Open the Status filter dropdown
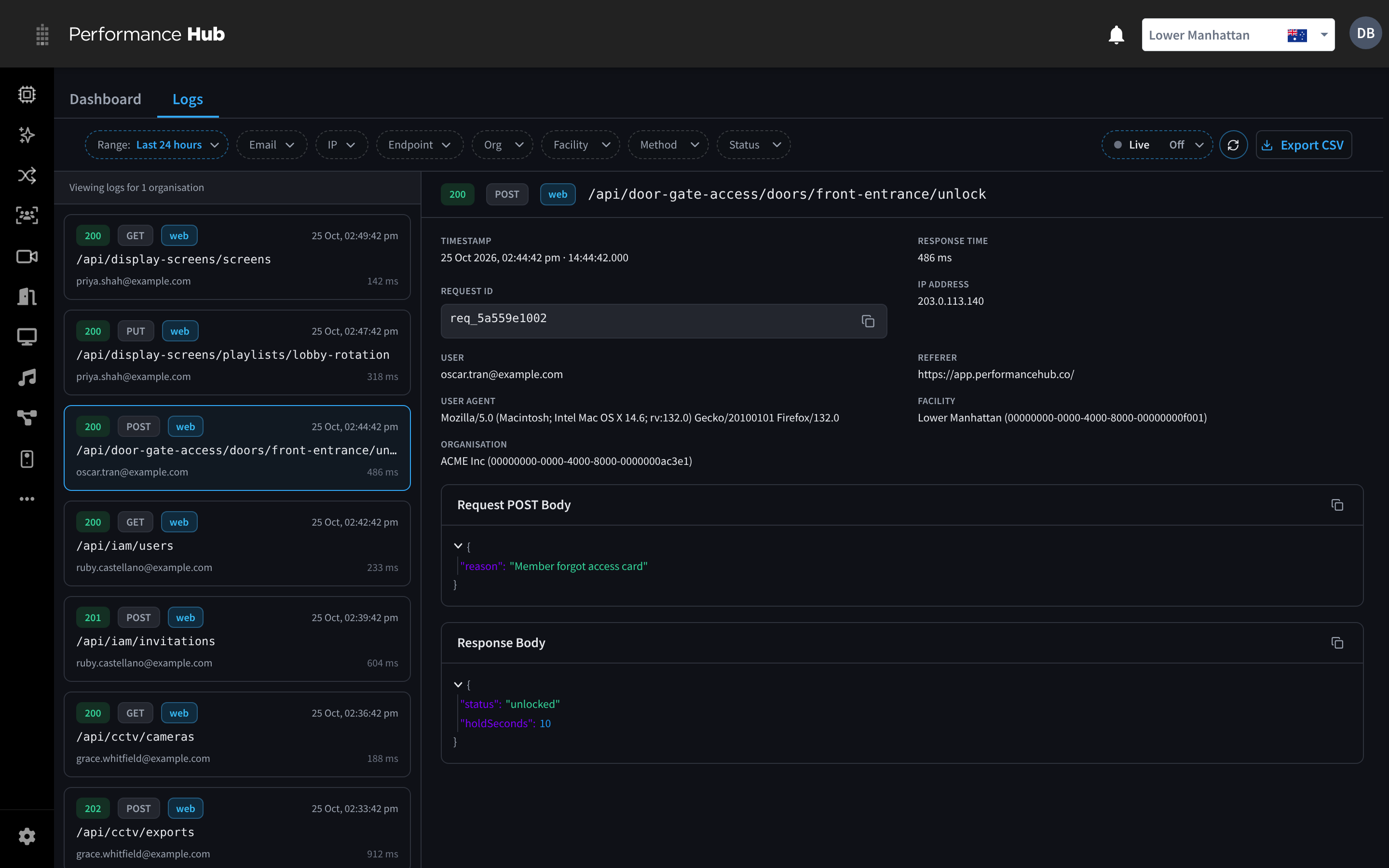1389x868 pixels. pyautogui.click(x=754, y=145)
